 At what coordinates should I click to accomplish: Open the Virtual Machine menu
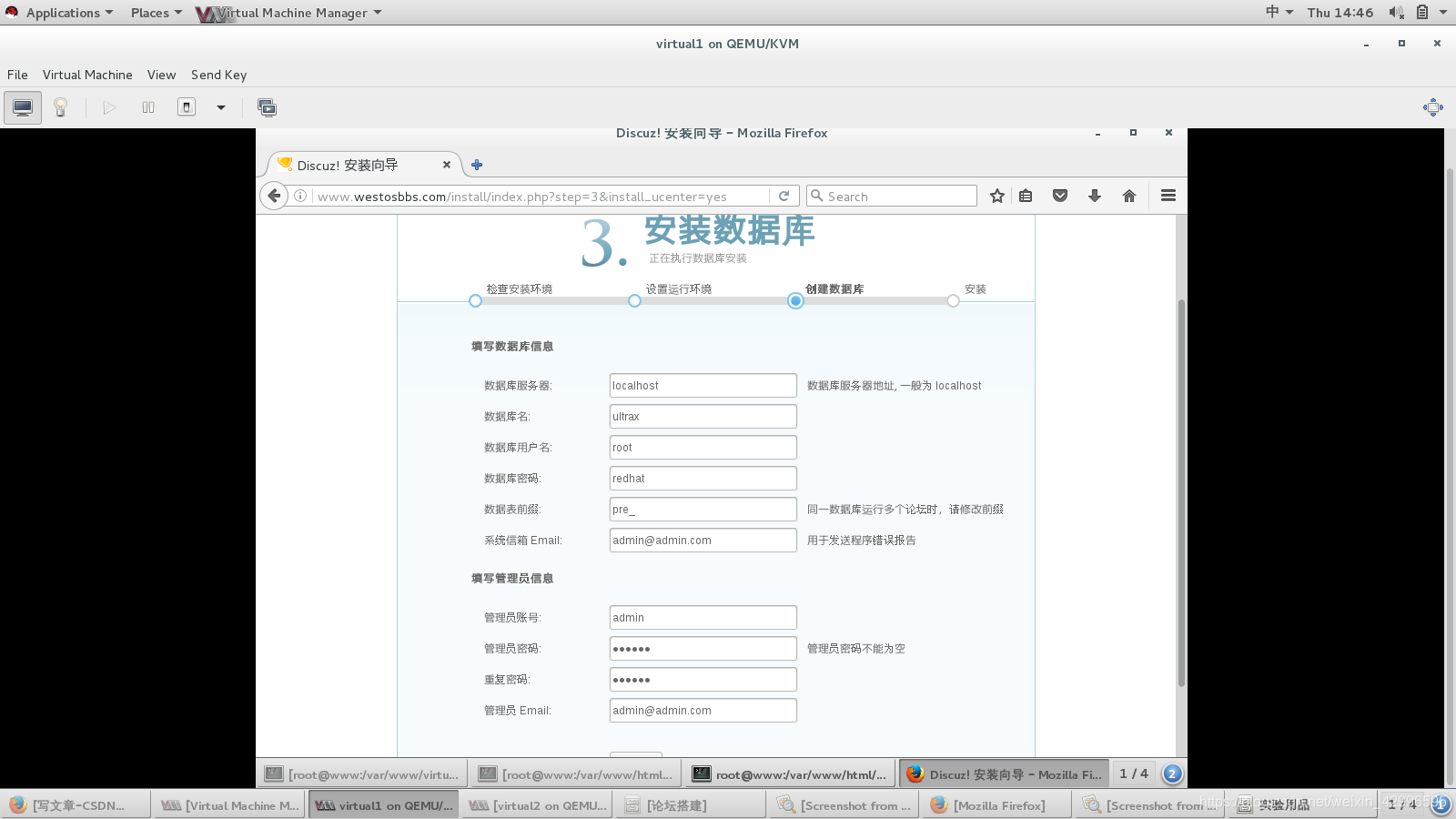(x=87, y=75)
